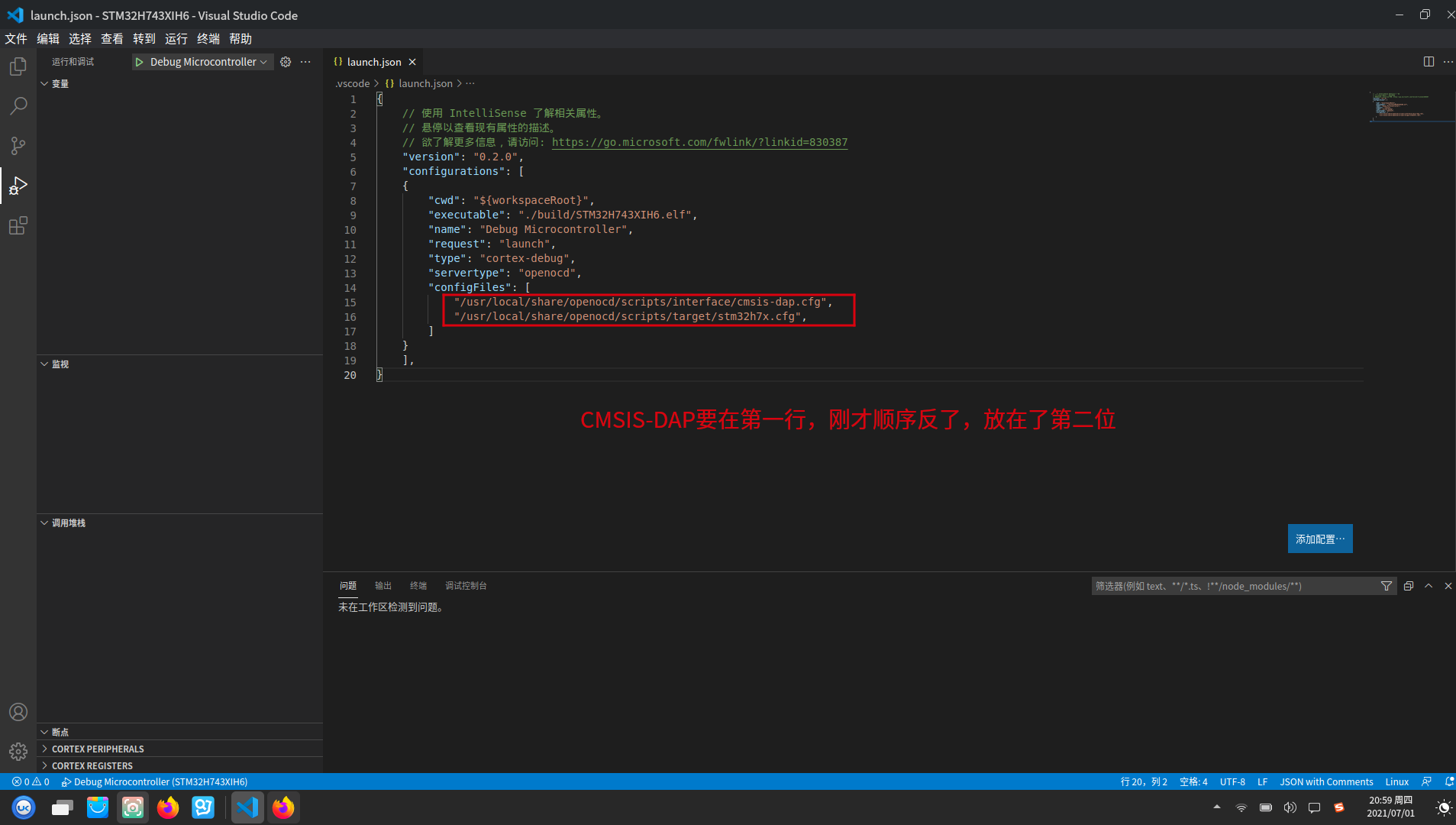The width and height of the screenshot is (1456, 825).
Task: Switch to the 问题 panel tab
Action: point(348,586)
